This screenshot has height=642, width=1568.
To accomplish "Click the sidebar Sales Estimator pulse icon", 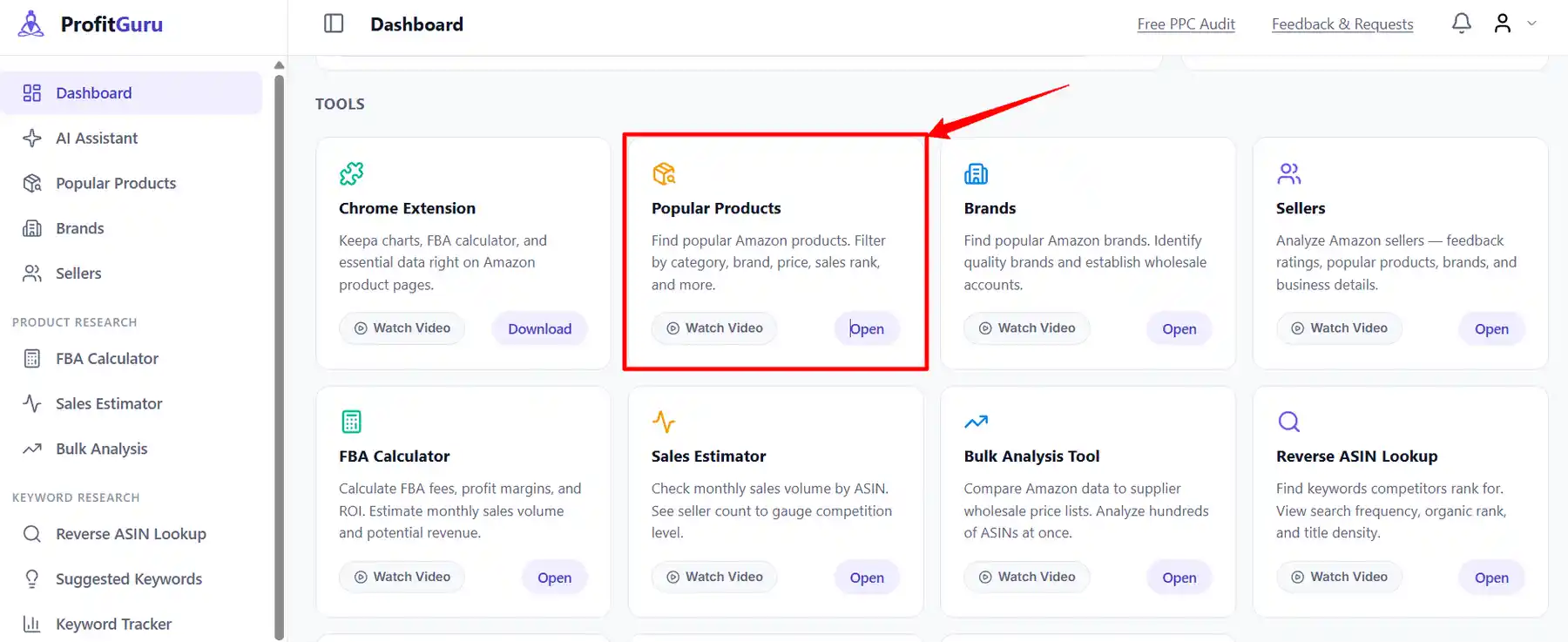I will coord(32,404).
